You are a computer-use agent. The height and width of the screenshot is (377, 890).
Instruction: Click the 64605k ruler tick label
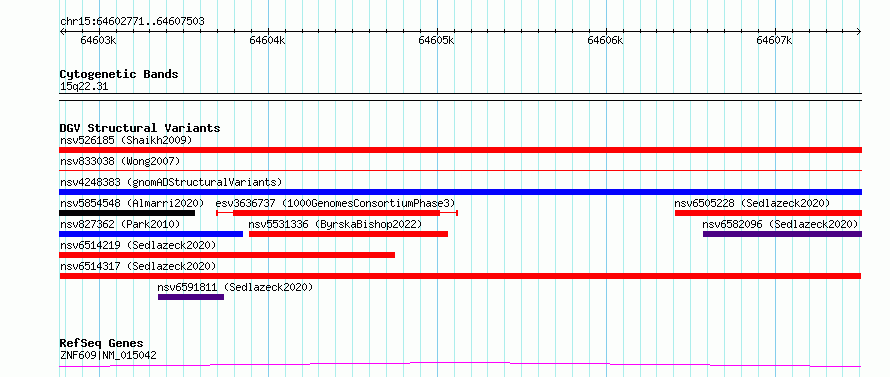[x=436, y=41]
